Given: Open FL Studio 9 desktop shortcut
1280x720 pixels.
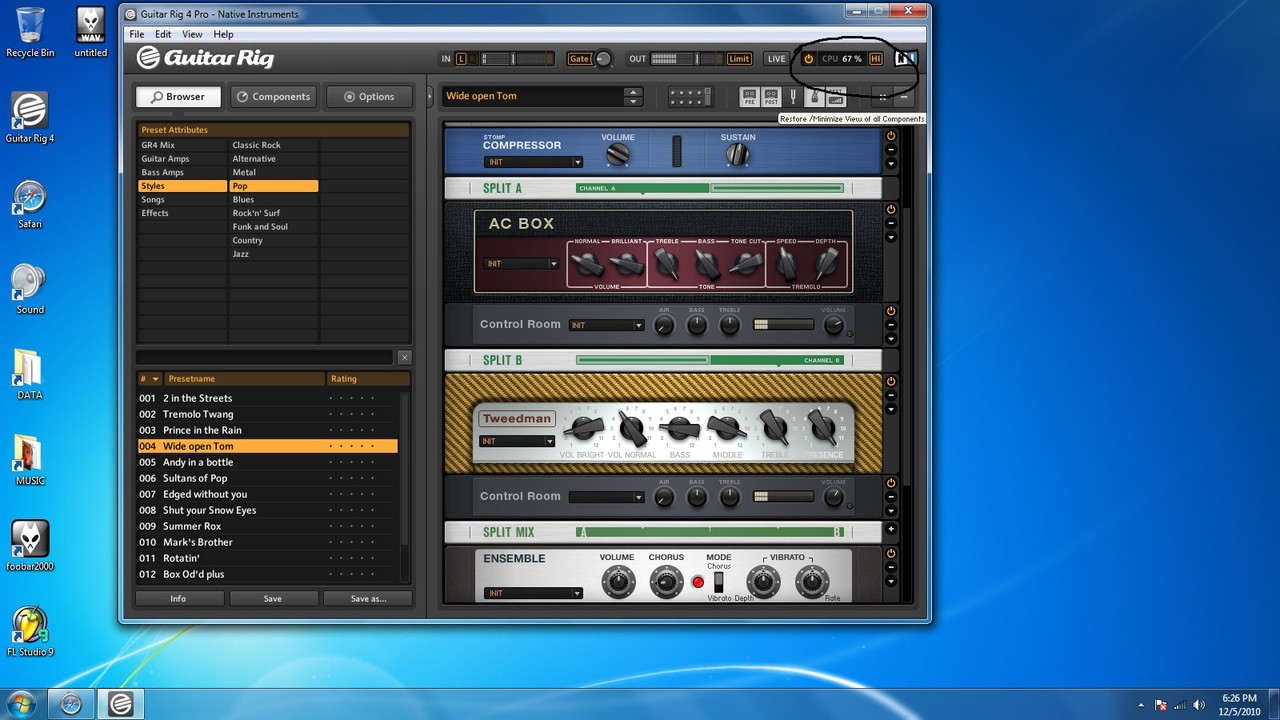Looking at the screenshot, I should pos(30,631).
